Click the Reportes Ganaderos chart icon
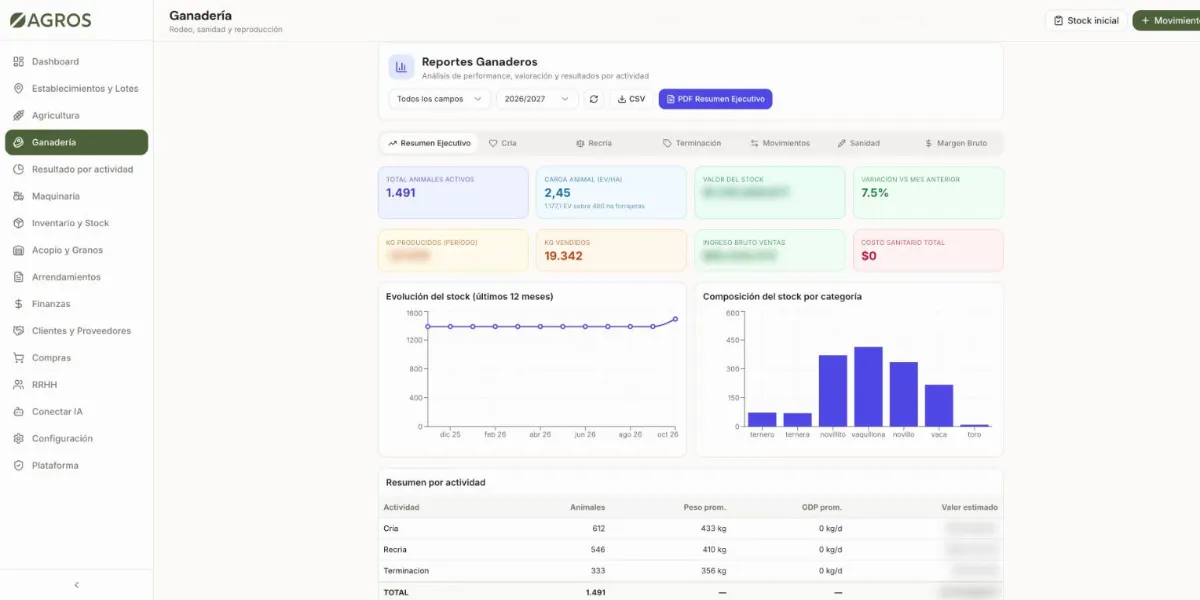 [x=402, y=67]
